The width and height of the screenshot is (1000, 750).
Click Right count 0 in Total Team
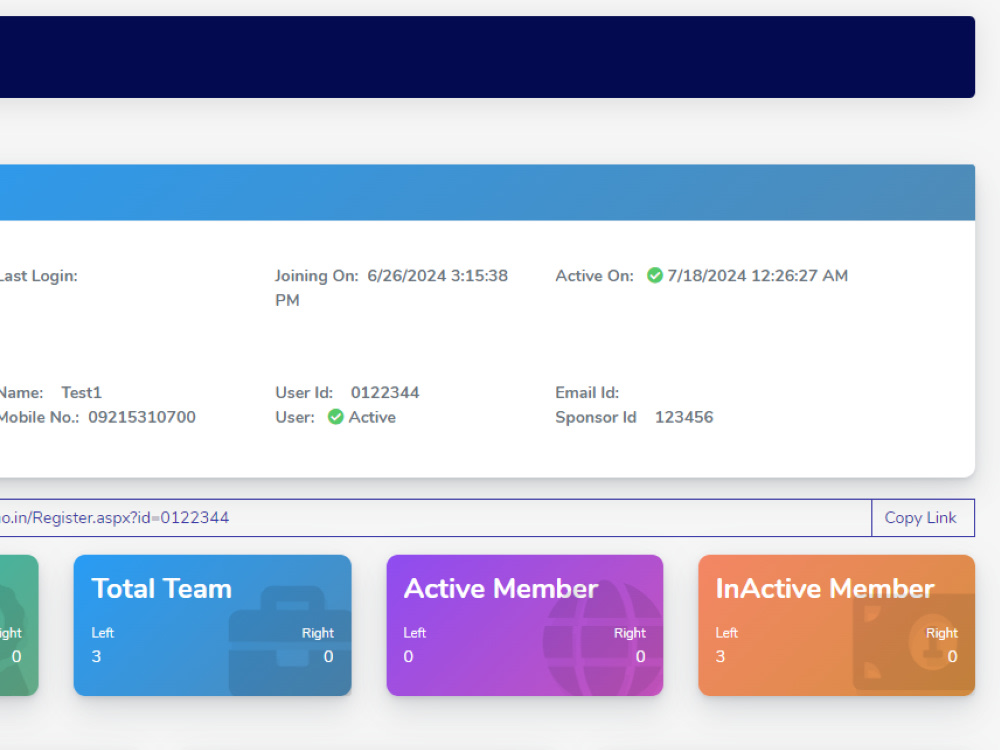328,657
